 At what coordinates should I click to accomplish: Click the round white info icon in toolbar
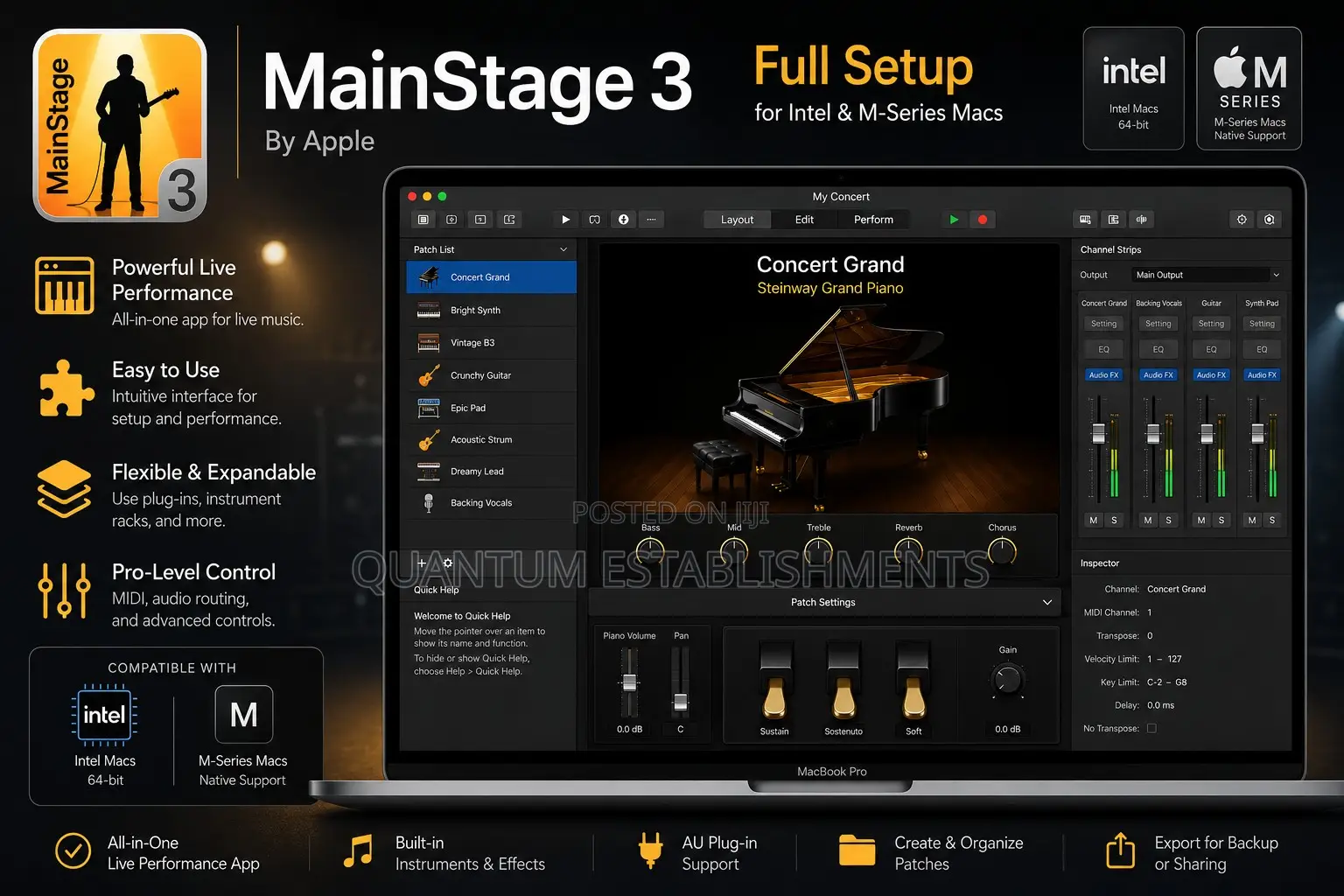623,220
